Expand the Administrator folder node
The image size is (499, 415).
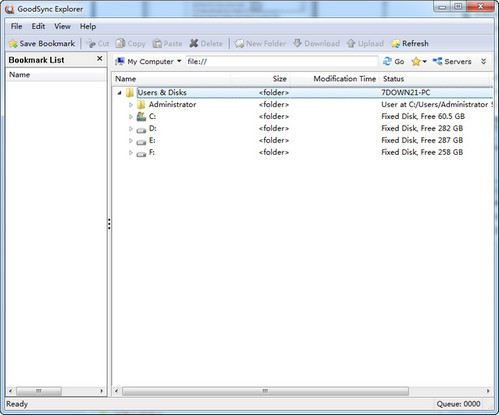pyautogui.click(x=131, y=105)
